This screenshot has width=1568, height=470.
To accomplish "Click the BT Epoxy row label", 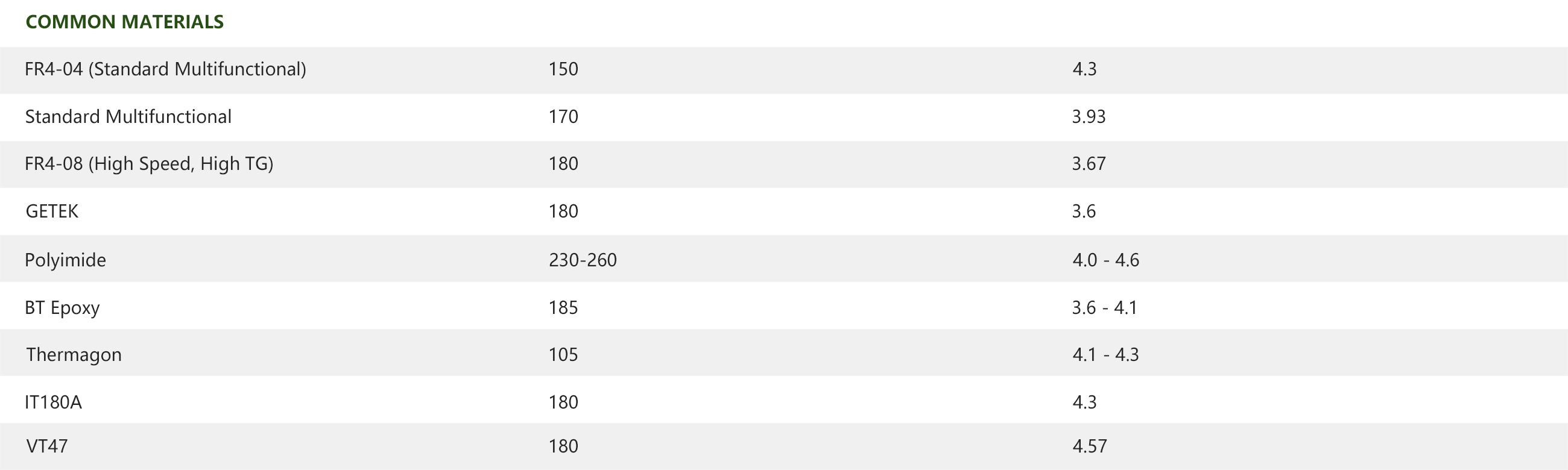I will [x=62, y=307].
